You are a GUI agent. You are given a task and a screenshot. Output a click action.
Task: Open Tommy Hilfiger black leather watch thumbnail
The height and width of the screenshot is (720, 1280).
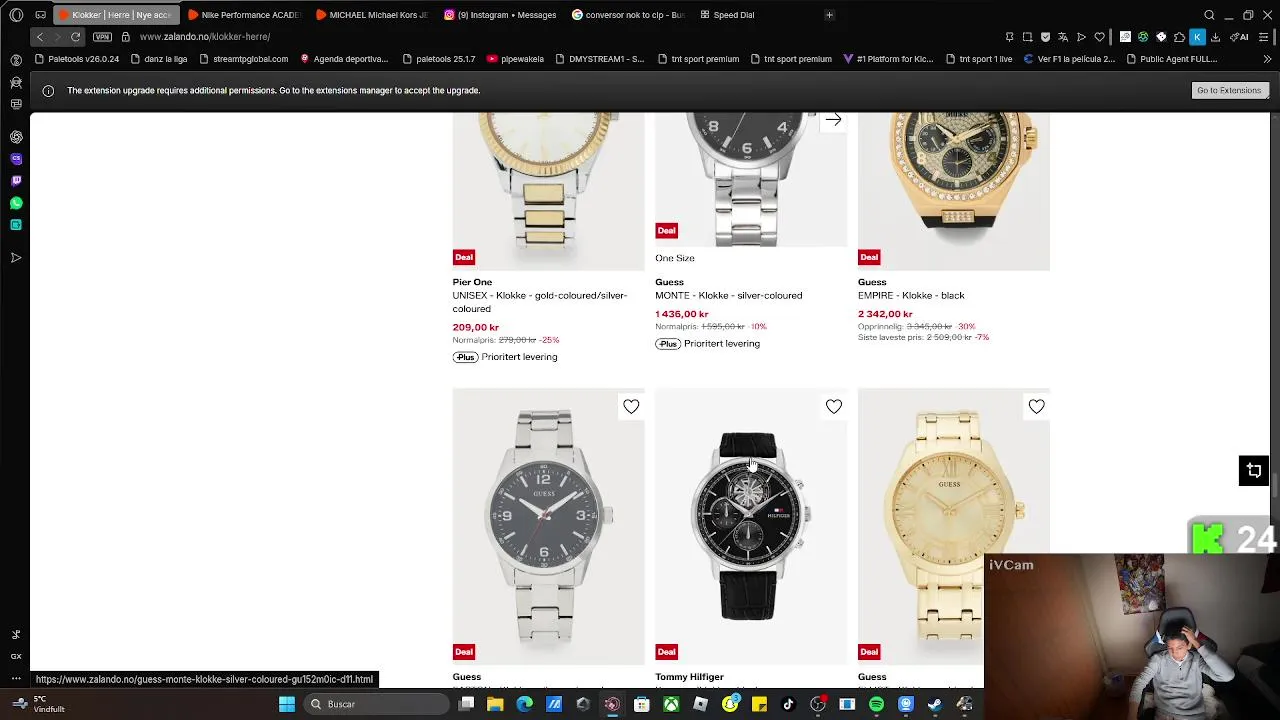click(750, 526)
